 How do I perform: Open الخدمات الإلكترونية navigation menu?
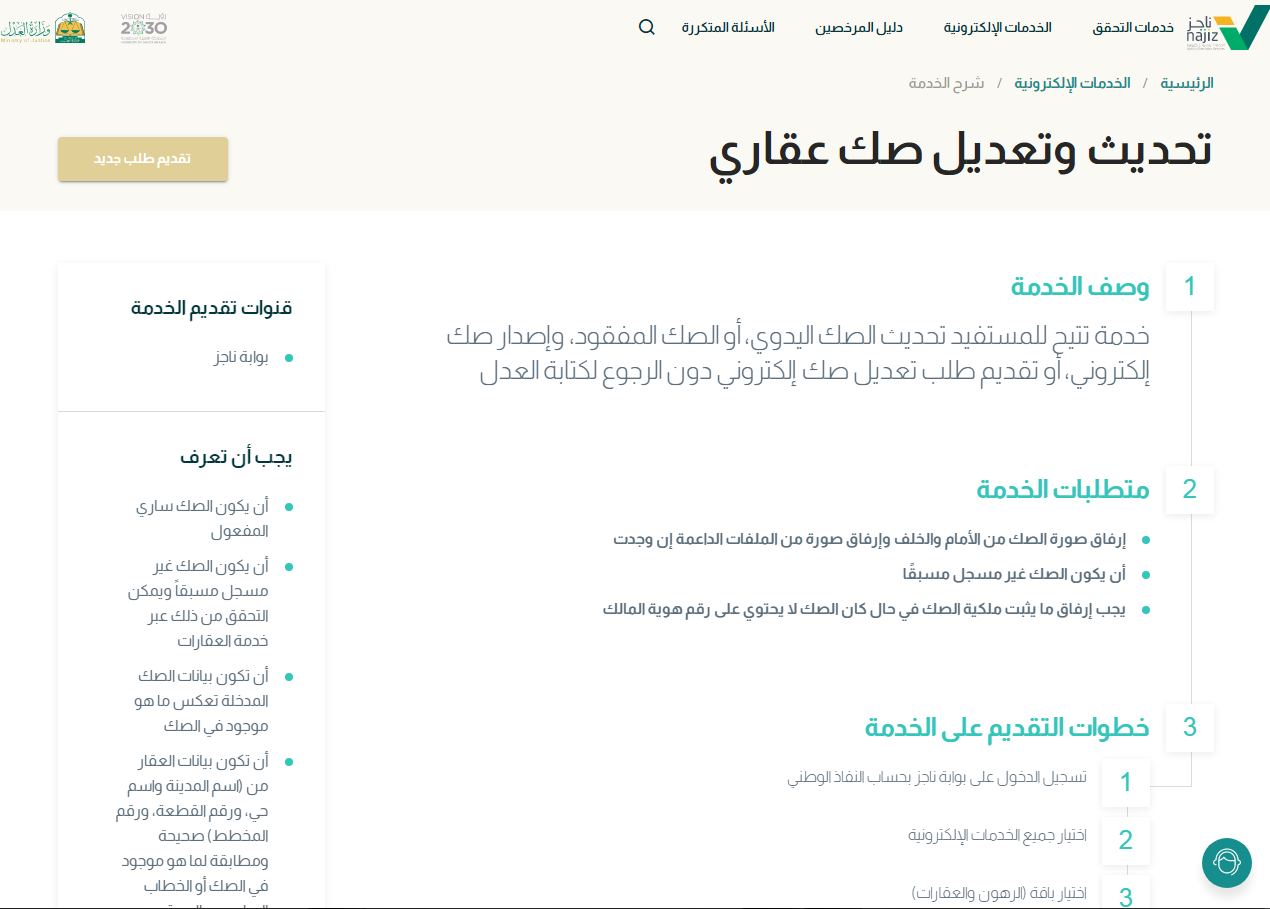998,27
